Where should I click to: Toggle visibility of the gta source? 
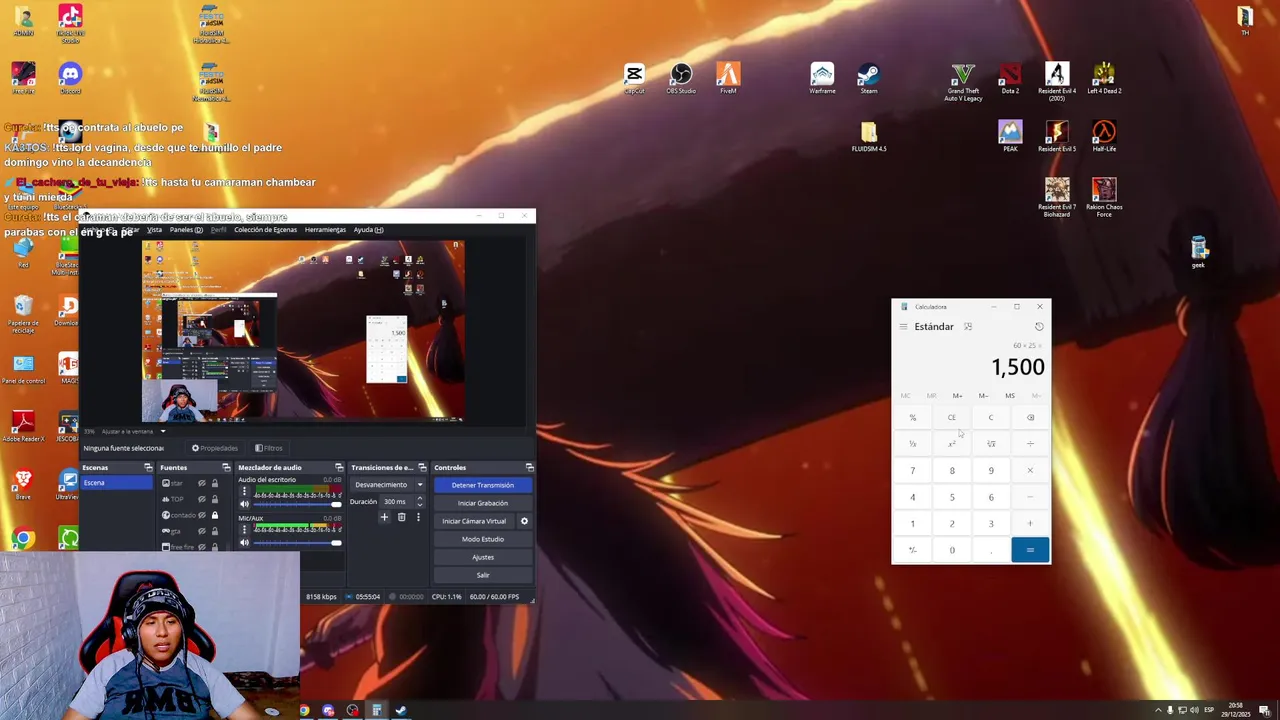pyautogui.click(x=201, y=531)
